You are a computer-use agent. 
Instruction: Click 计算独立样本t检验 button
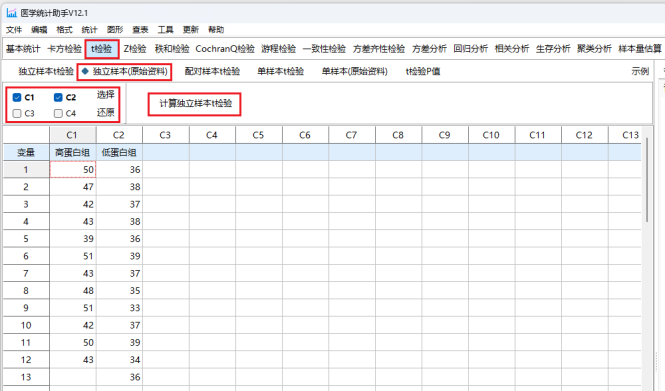tap(195, 104)
